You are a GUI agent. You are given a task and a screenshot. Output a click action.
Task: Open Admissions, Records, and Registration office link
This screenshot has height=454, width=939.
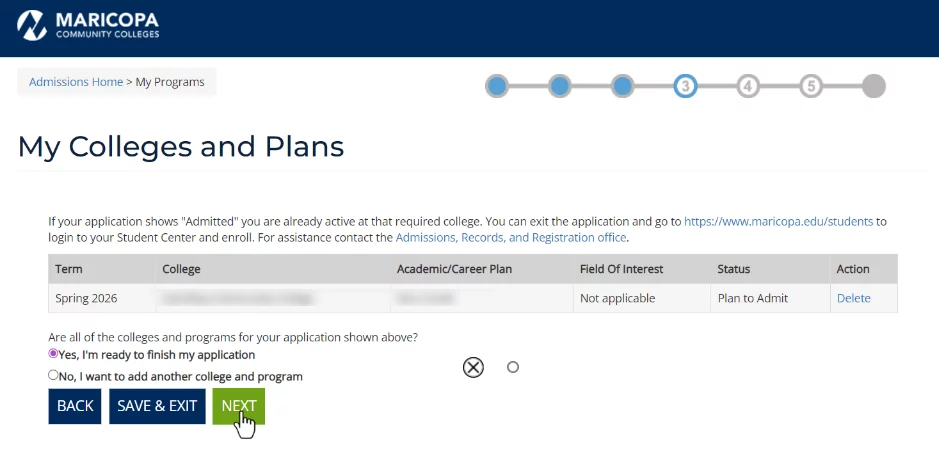point(511,238)
